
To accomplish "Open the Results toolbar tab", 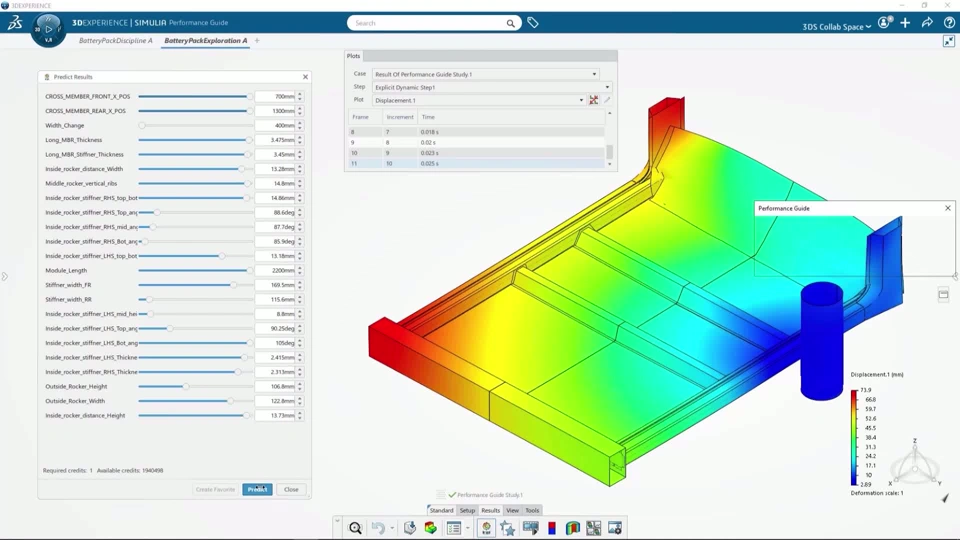I will point(490,510).
